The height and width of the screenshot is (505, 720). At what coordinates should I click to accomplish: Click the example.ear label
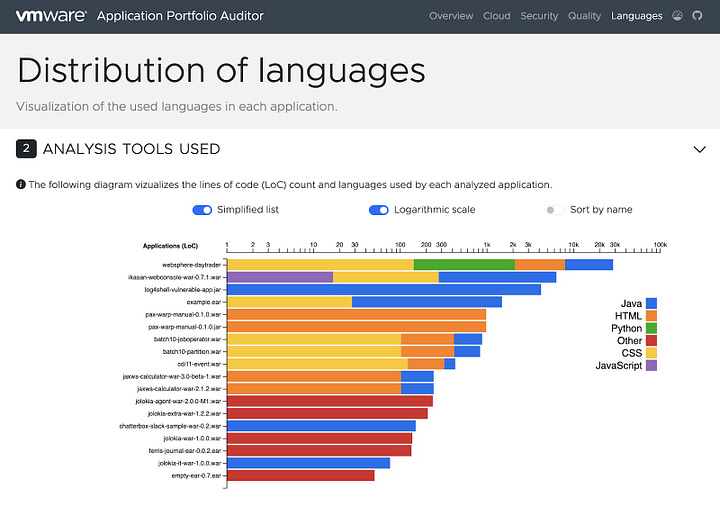click(x=204, y=302)
